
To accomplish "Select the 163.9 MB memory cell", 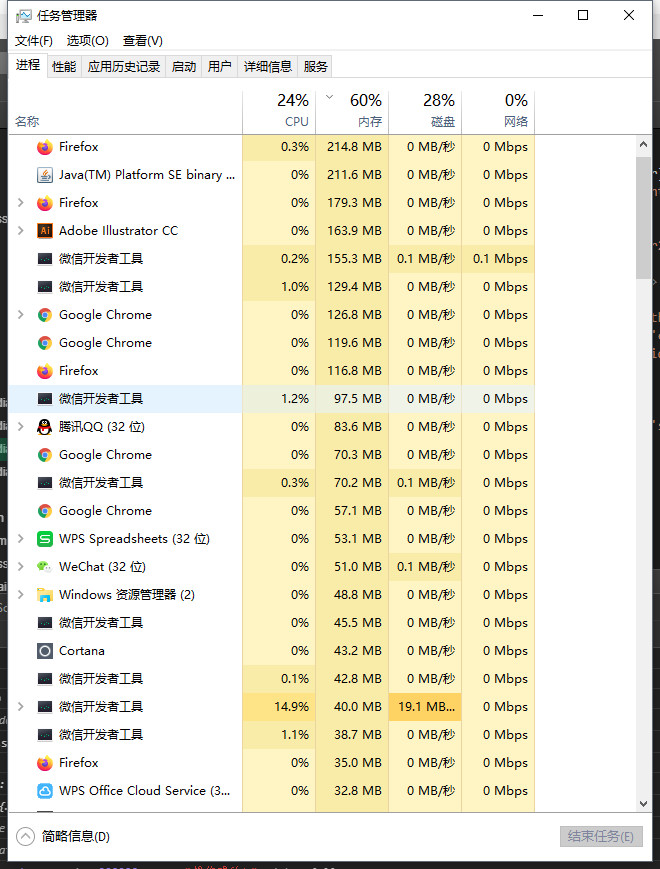I will point(352,231).
